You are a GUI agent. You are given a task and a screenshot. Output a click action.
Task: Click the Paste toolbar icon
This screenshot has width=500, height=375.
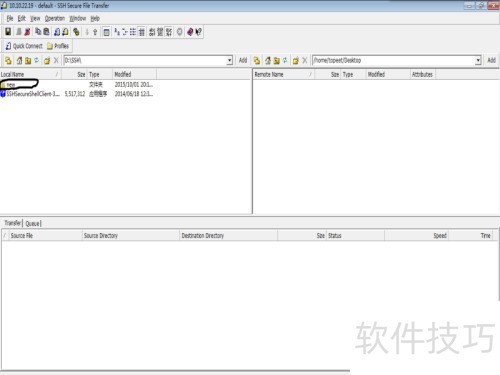[x=46, y=32]
